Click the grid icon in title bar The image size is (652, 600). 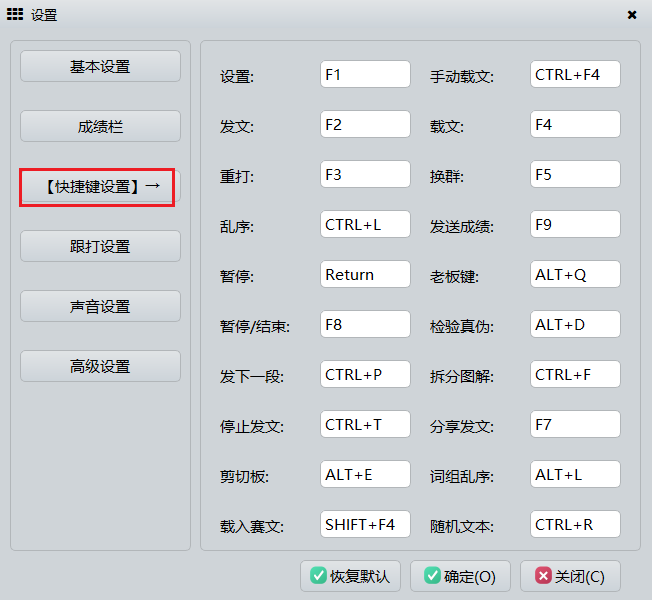tap(15, 15)
